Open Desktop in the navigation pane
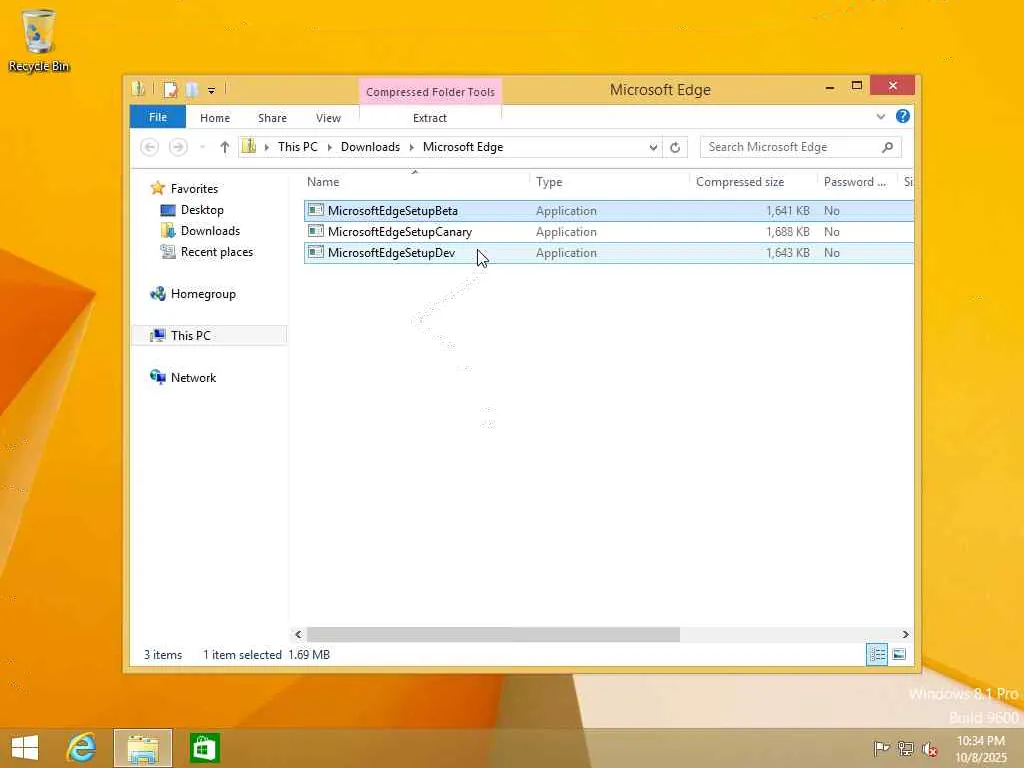 [x=202, y=210]
